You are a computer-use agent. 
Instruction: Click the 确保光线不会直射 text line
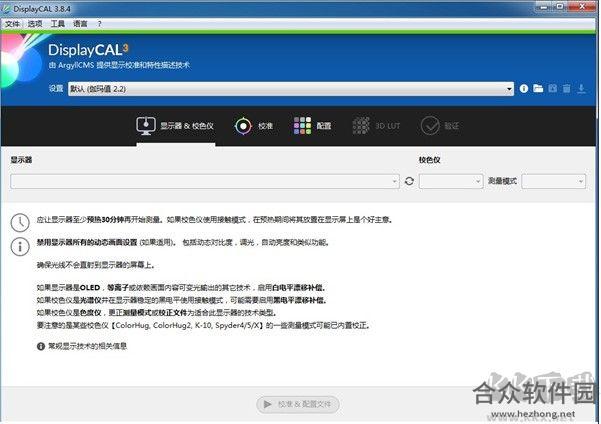pos(96,265)
